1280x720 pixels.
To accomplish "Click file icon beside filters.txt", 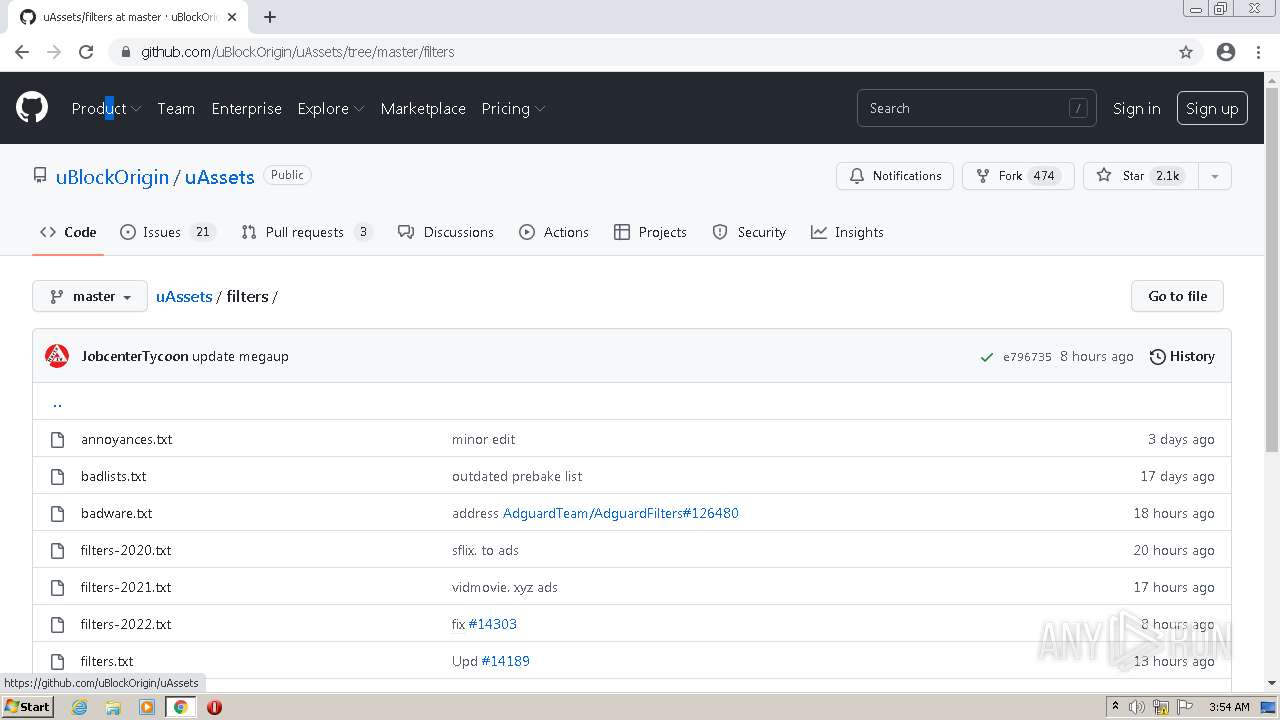I will (x=58, y=661).
